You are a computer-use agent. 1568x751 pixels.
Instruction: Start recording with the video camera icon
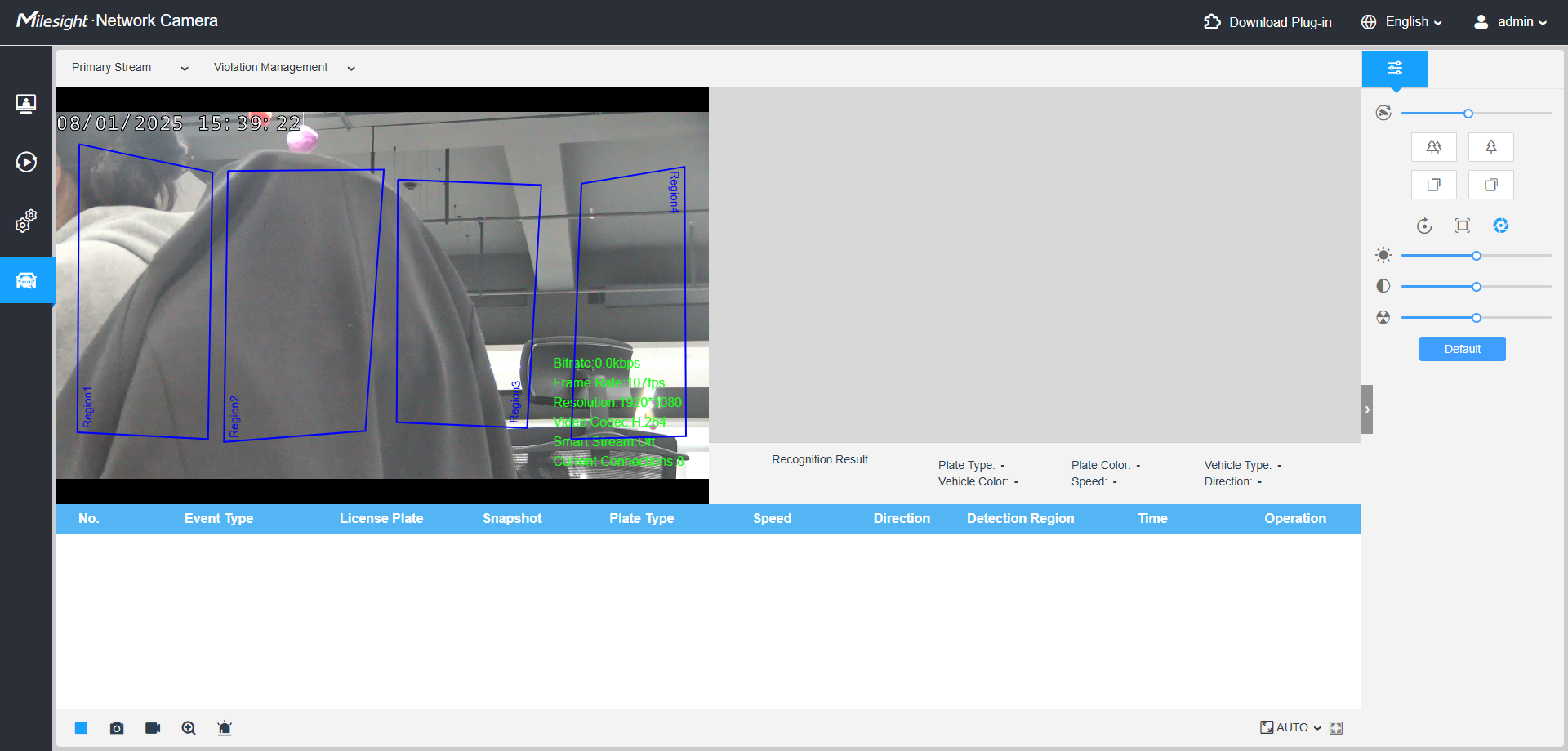[153, 728]
